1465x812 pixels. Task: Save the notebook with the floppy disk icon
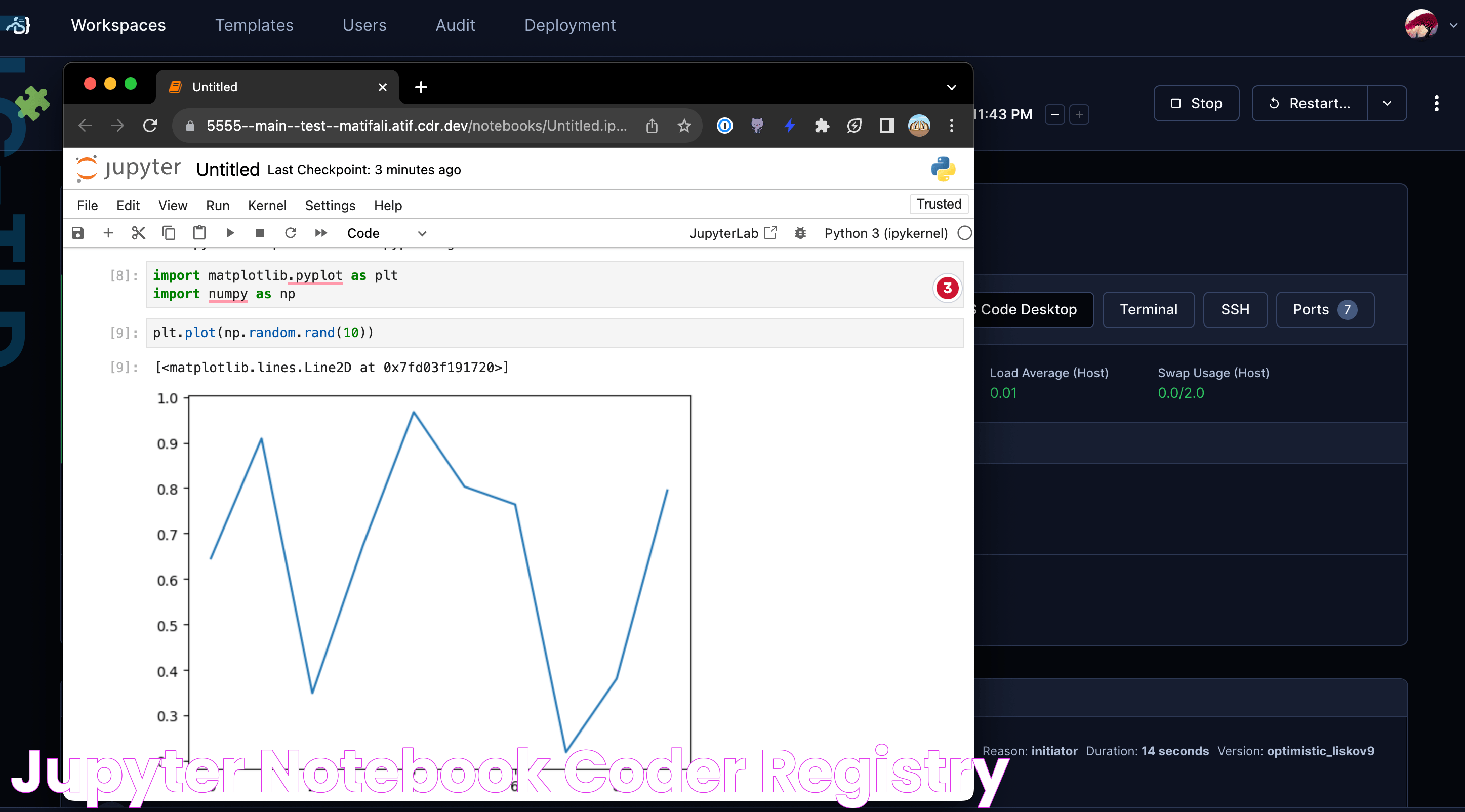[x=78, y=233]
